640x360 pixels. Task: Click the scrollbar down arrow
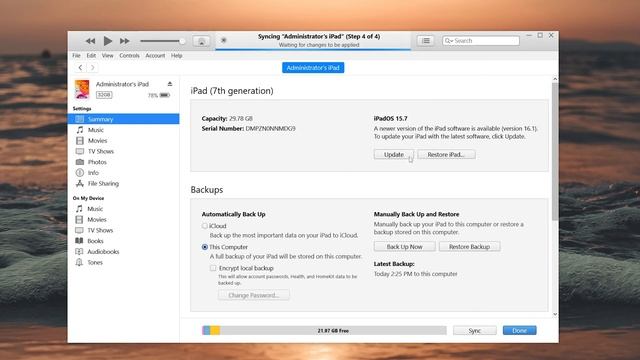[x=555, y=314]
